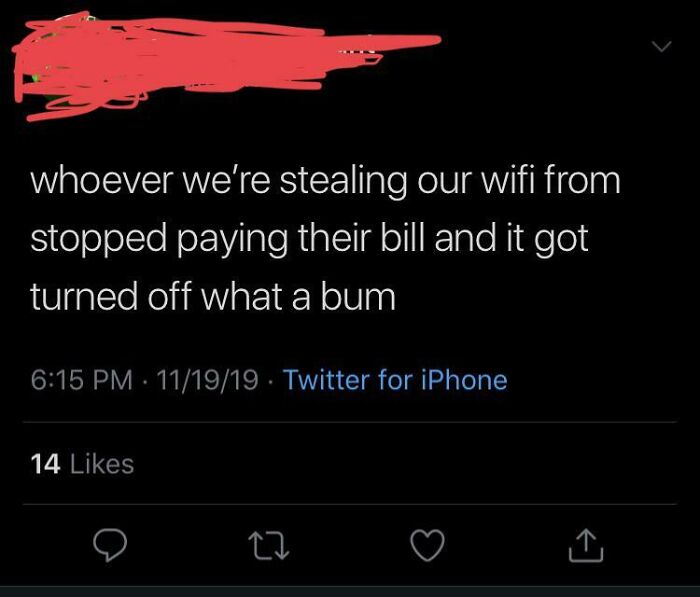The height and width of the screenshot is (597, 700).
Task: Click the word 'iPhone' in source label
Action: pos(464,380)
